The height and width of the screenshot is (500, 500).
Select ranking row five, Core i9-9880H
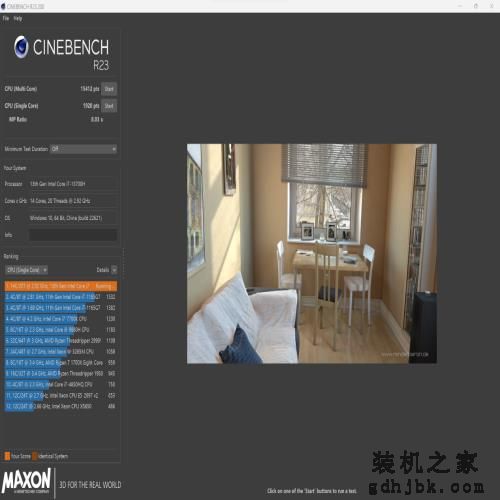coord(61,330)
